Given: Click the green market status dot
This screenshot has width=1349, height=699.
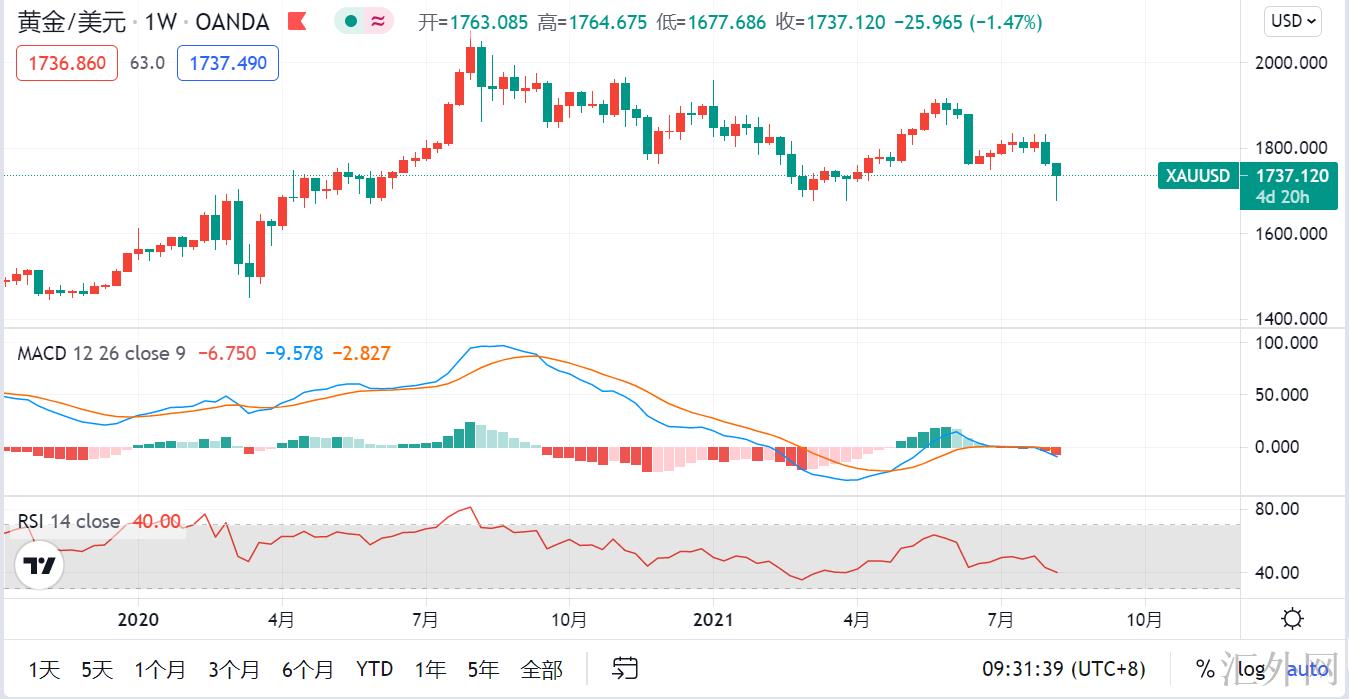Looking at the screenshot, I should (350, 21).
